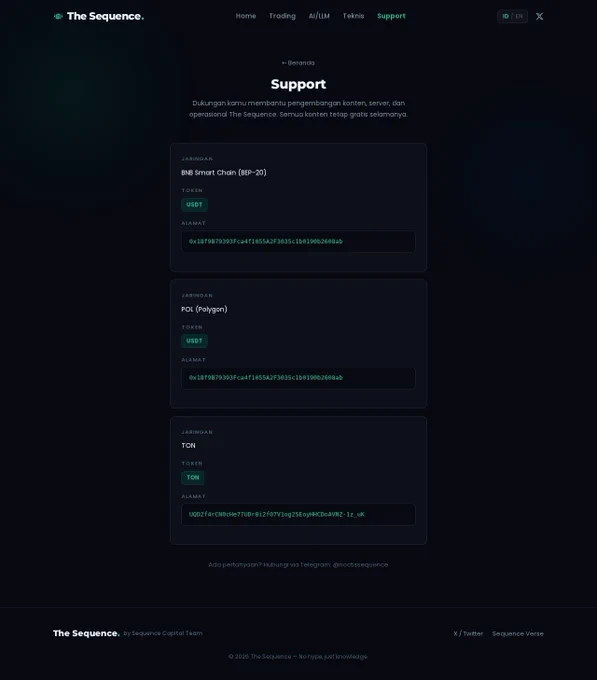Click the X (Twitter) icon in header
This screenshot has height=680, width=597.
click(x=539, y=16)
